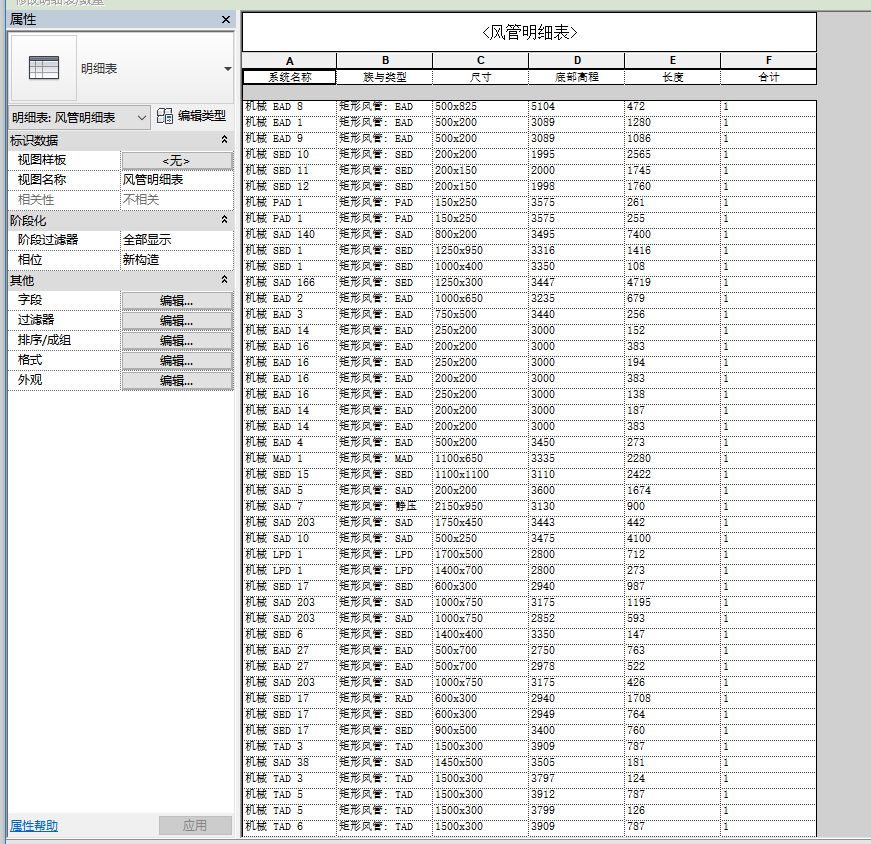Collapse the 标识数据 section
The image size is (871, 844).
coord(224,140)
